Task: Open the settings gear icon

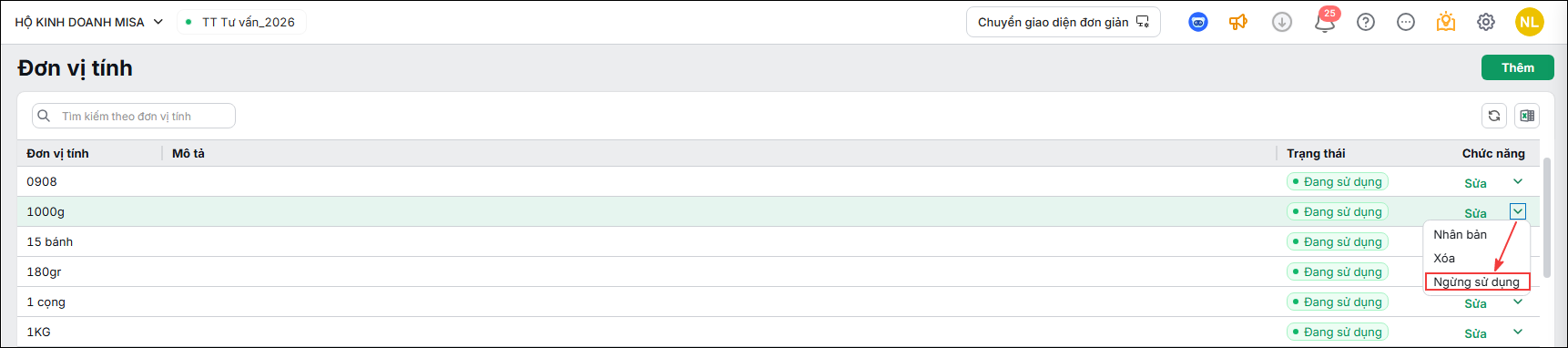Action: click(x=1486, y=22)
